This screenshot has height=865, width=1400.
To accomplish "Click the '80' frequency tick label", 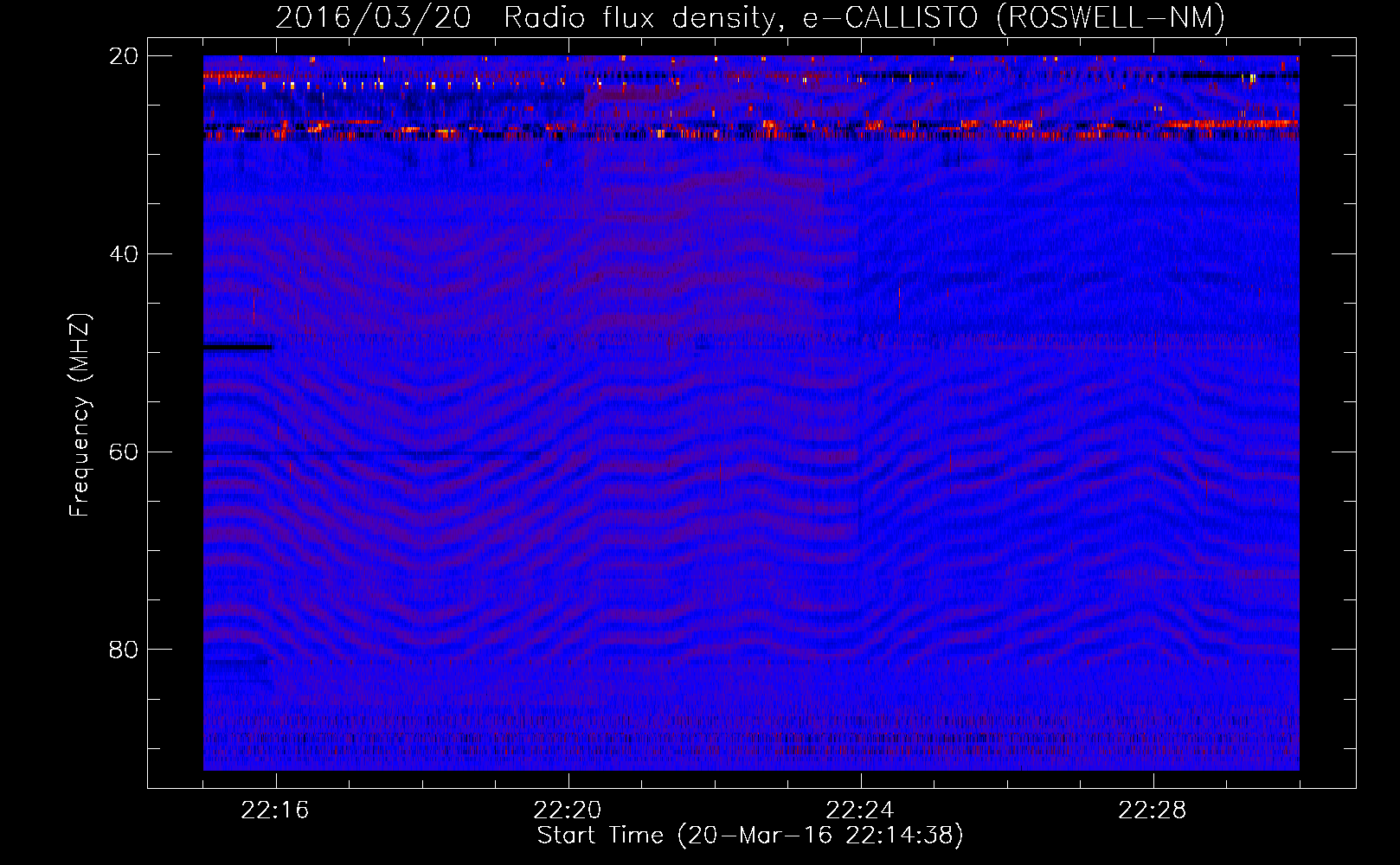I will 124,650.
